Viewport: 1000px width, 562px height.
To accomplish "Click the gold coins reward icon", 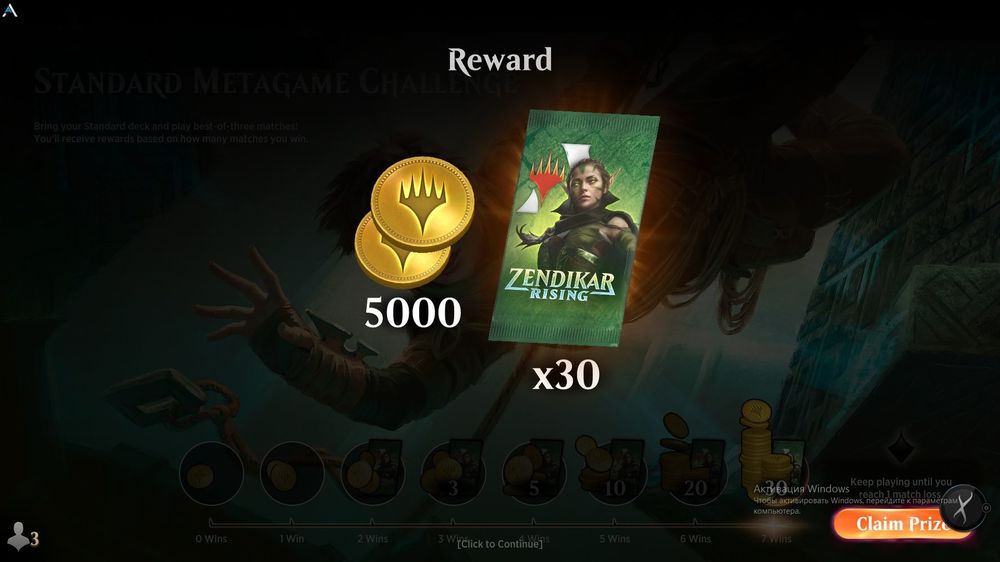I will point(414,222).
